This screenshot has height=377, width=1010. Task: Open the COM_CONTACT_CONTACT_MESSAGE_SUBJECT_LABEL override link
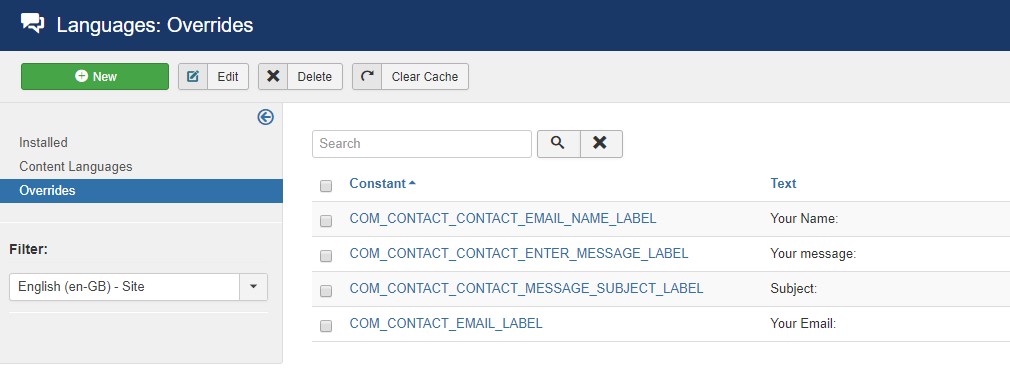pos(526,288)
